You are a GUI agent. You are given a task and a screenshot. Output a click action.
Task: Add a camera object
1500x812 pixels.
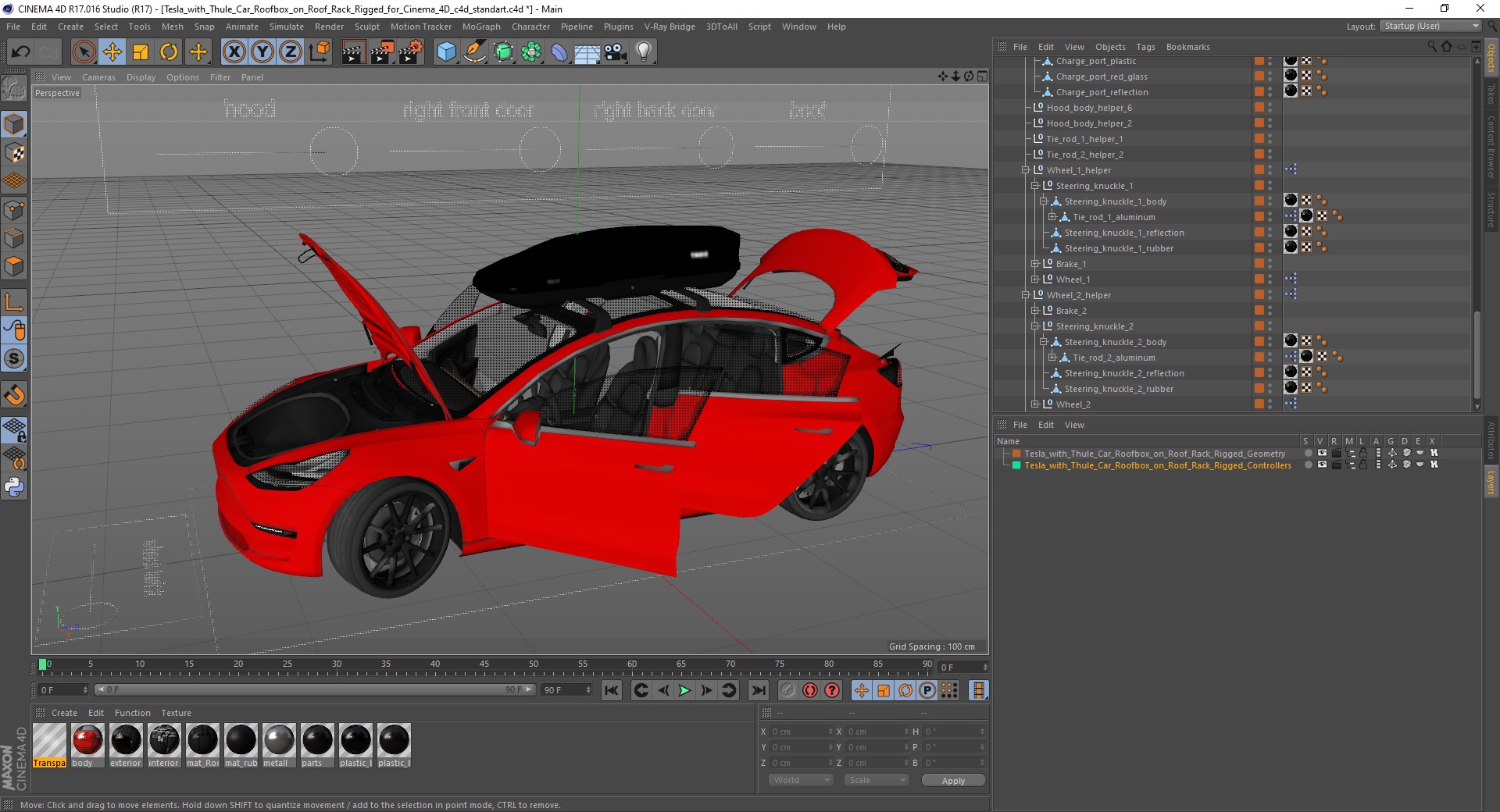(x=616, y=52)
